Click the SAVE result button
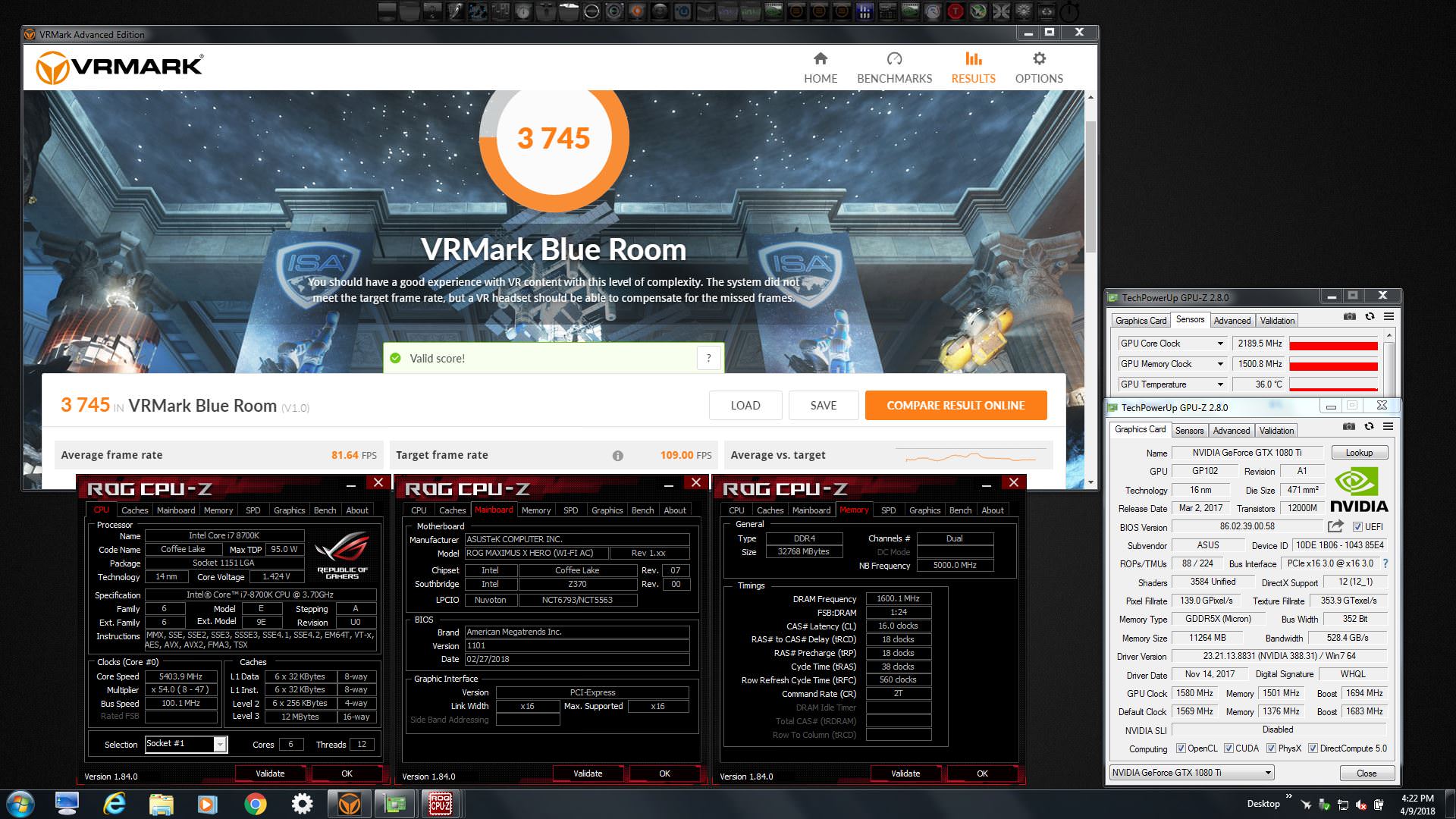1456x819 pixels. pos(824,406)
